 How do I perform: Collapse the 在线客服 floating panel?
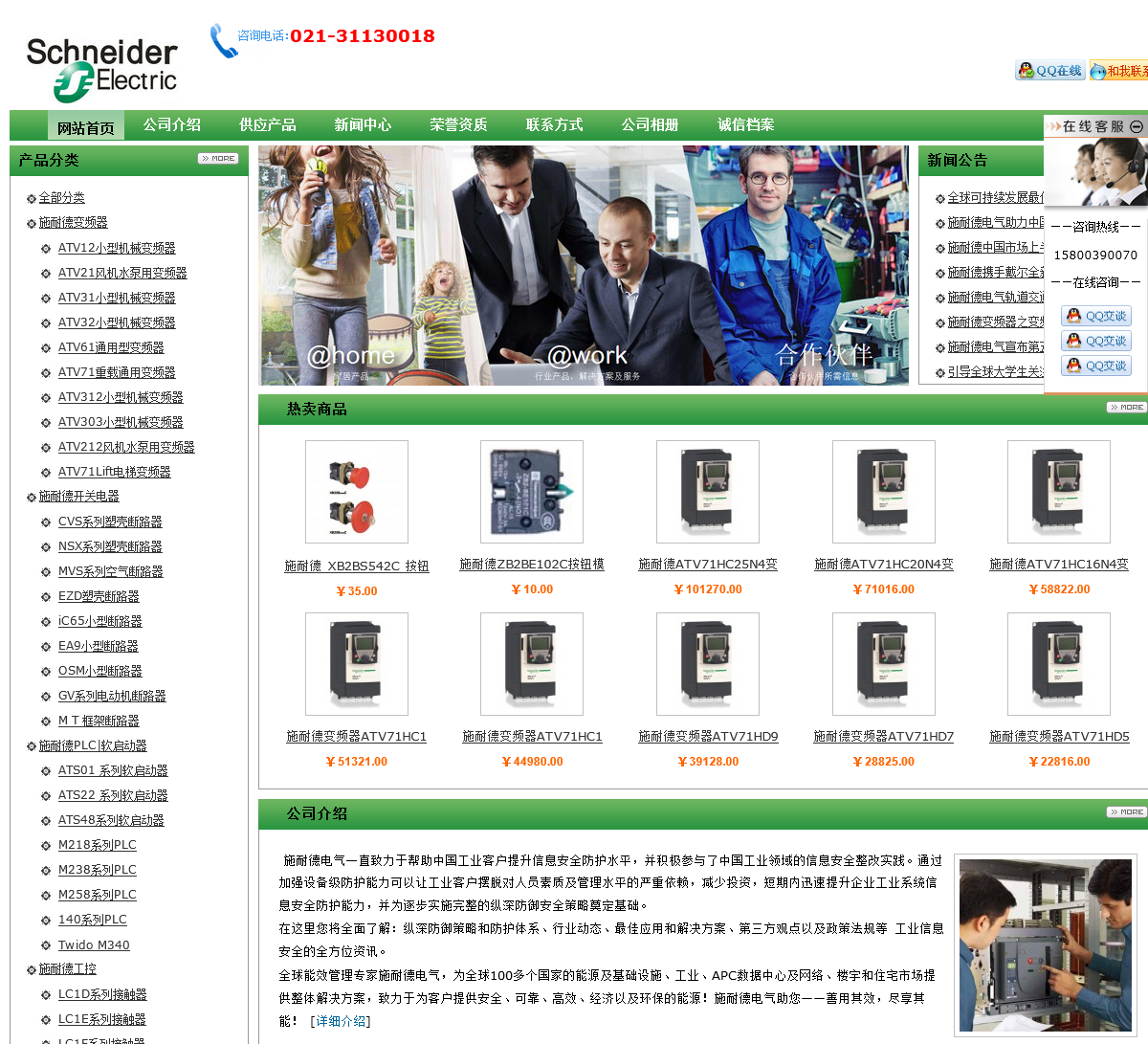click(x=1137, y=126)
